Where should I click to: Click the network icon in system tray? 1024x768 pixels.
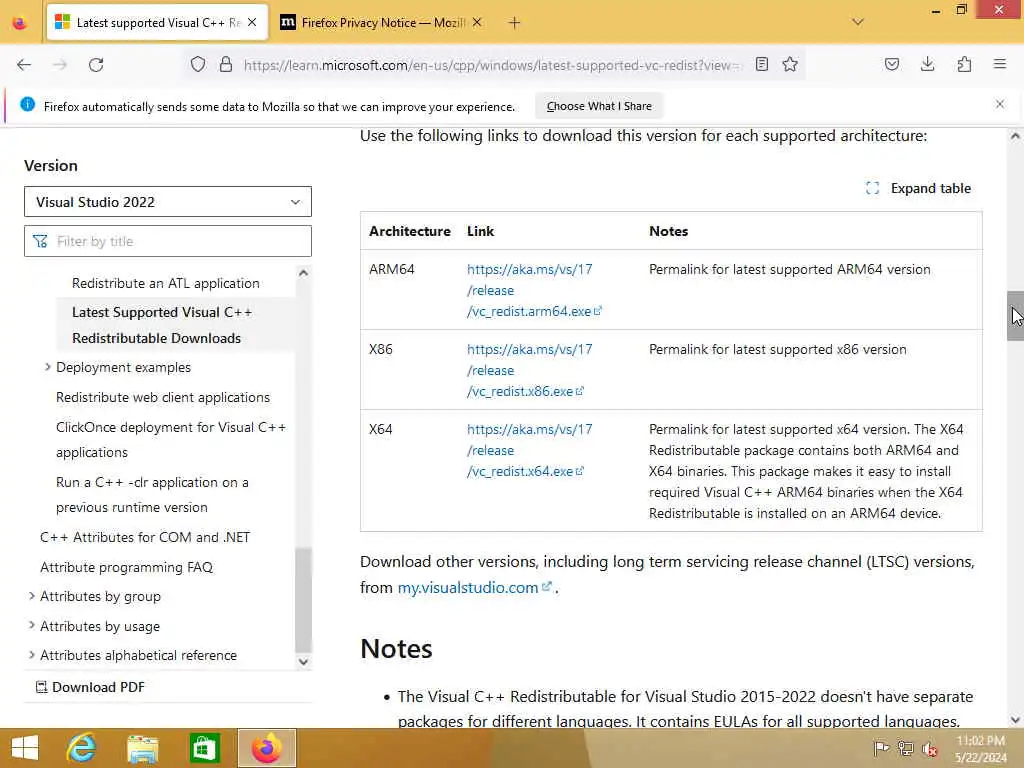click(x=905, y=748)
